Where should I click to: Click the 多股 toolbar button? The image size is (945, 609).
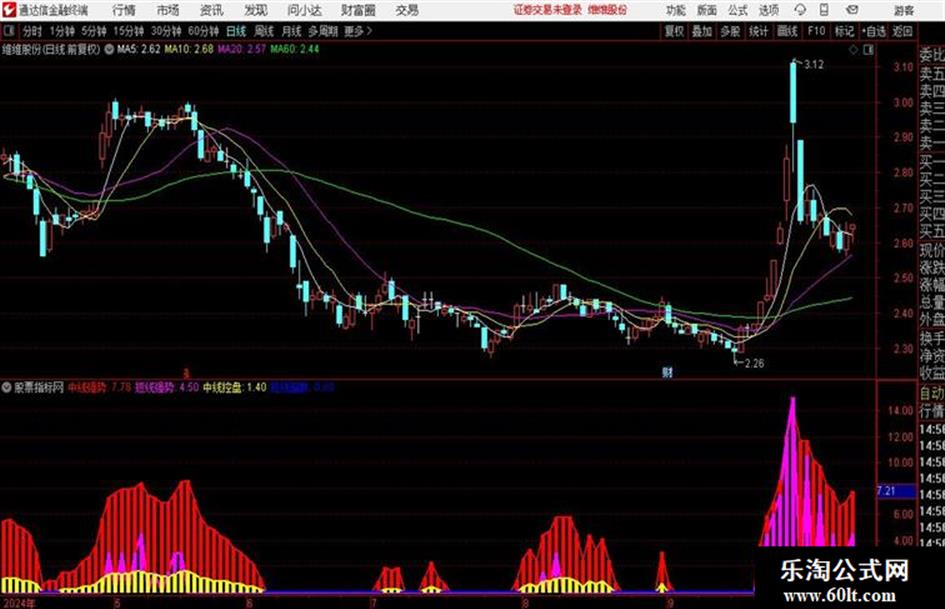[730, 31]
